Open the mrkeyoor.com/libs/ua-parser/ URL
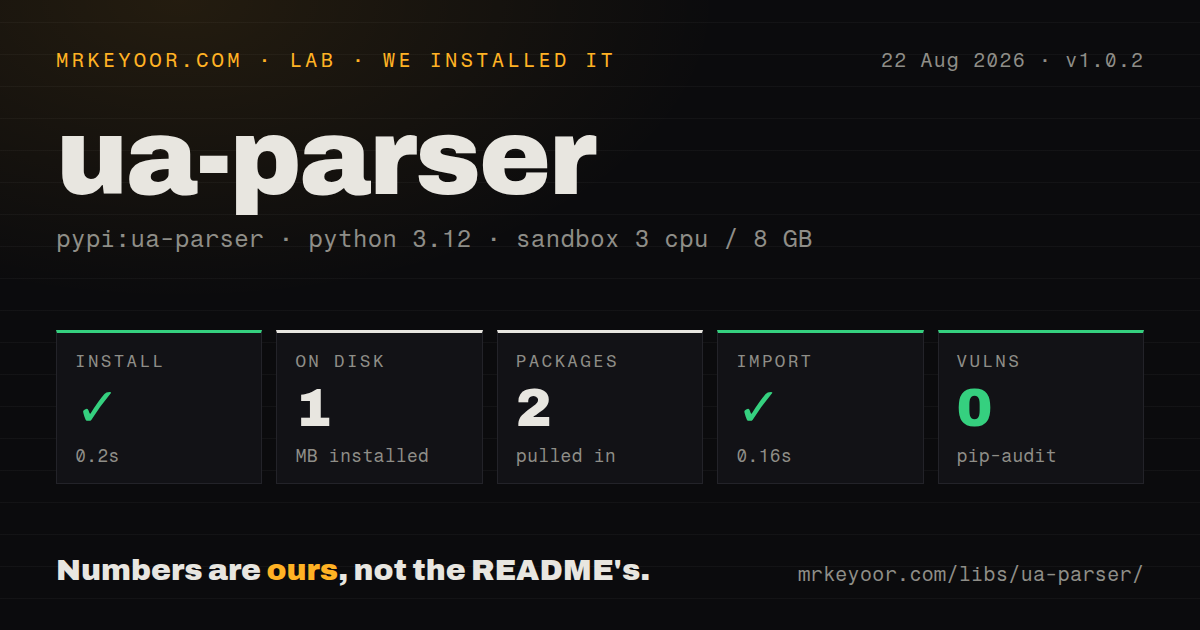Screen dimensions: 1200x630 tap(970, 575)
